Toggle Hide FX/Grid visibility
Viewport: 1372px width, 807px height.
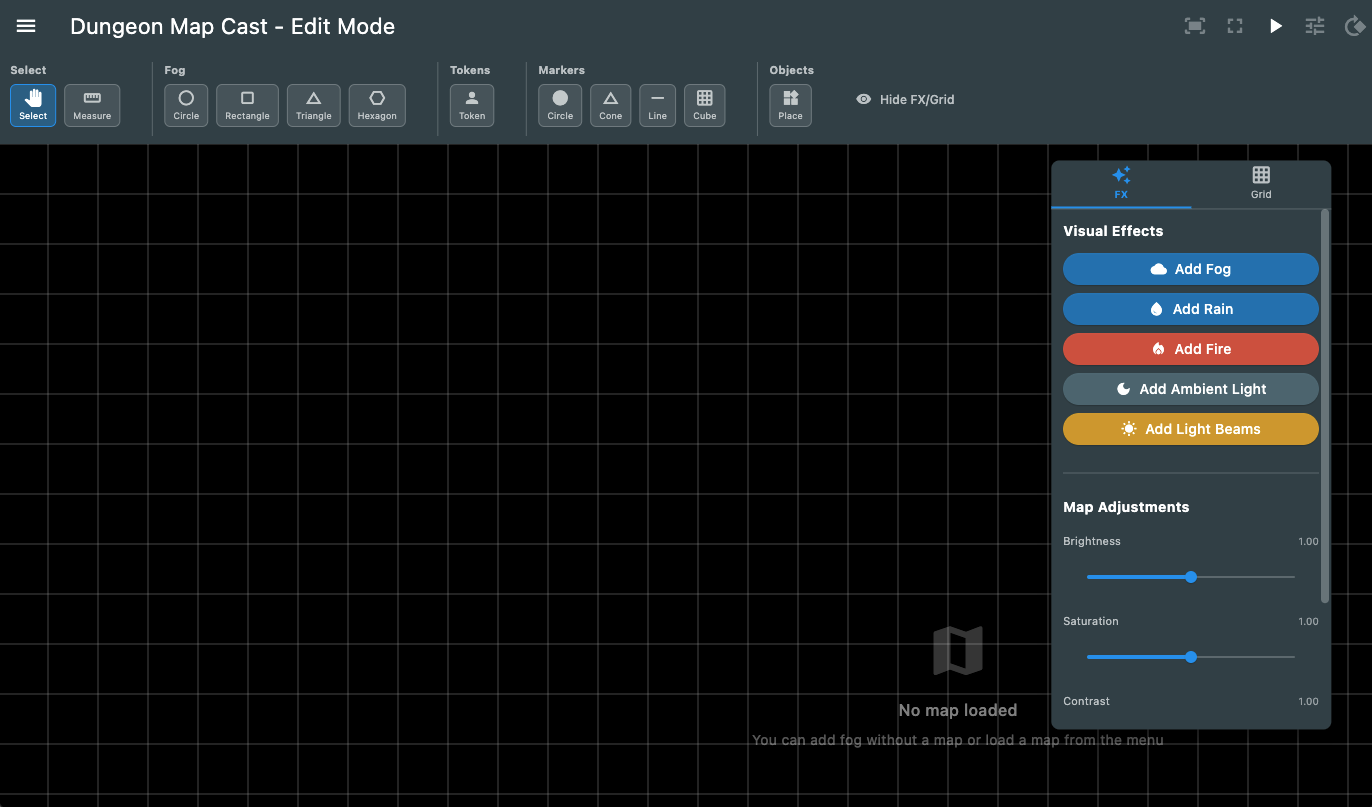click(x=904, y=99)
